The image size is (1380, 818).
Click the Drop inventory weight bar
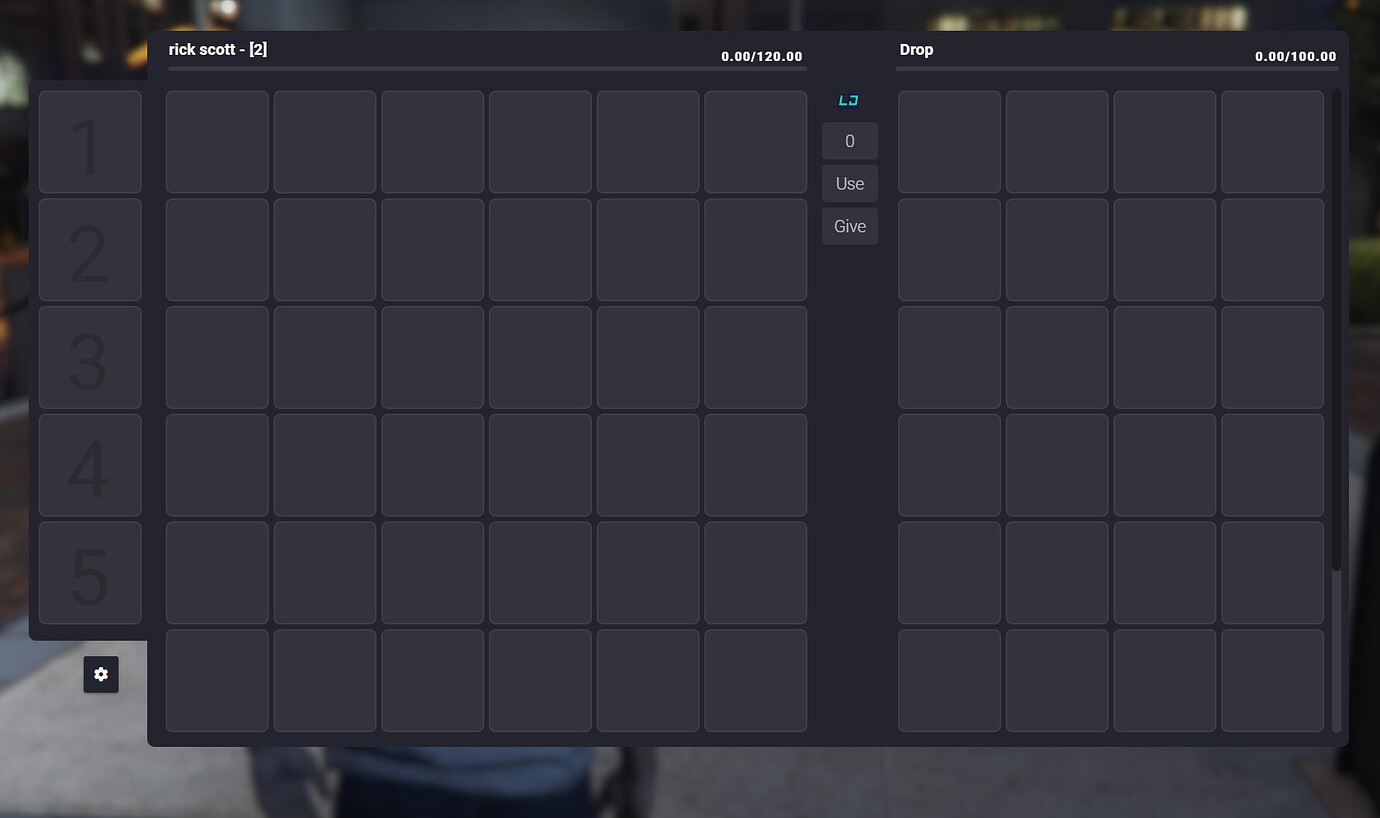[x=1116, y=68]
